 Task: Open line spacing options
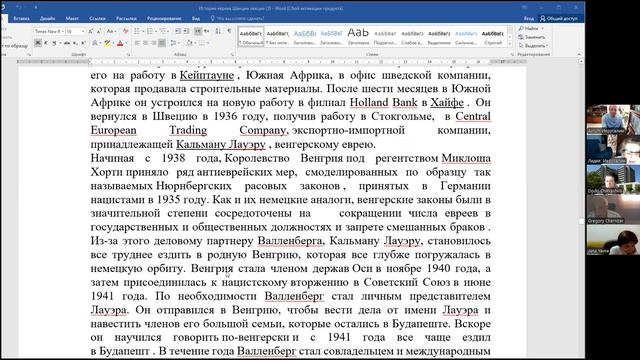click(x=173, y=43)
